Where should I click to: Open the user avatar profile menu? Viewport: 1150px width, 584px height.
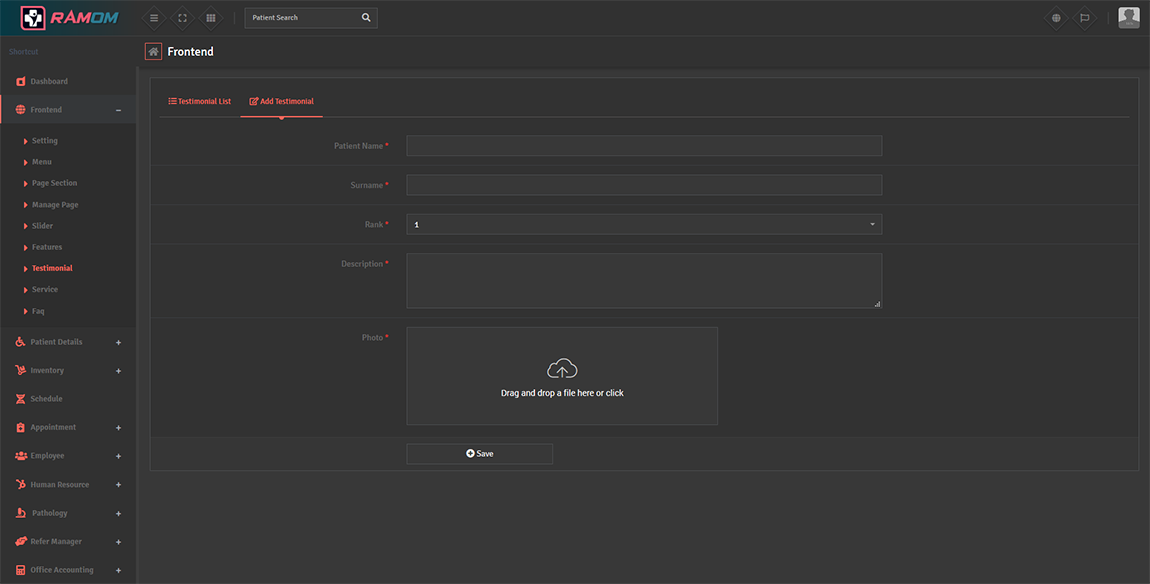coord(1128,18)
